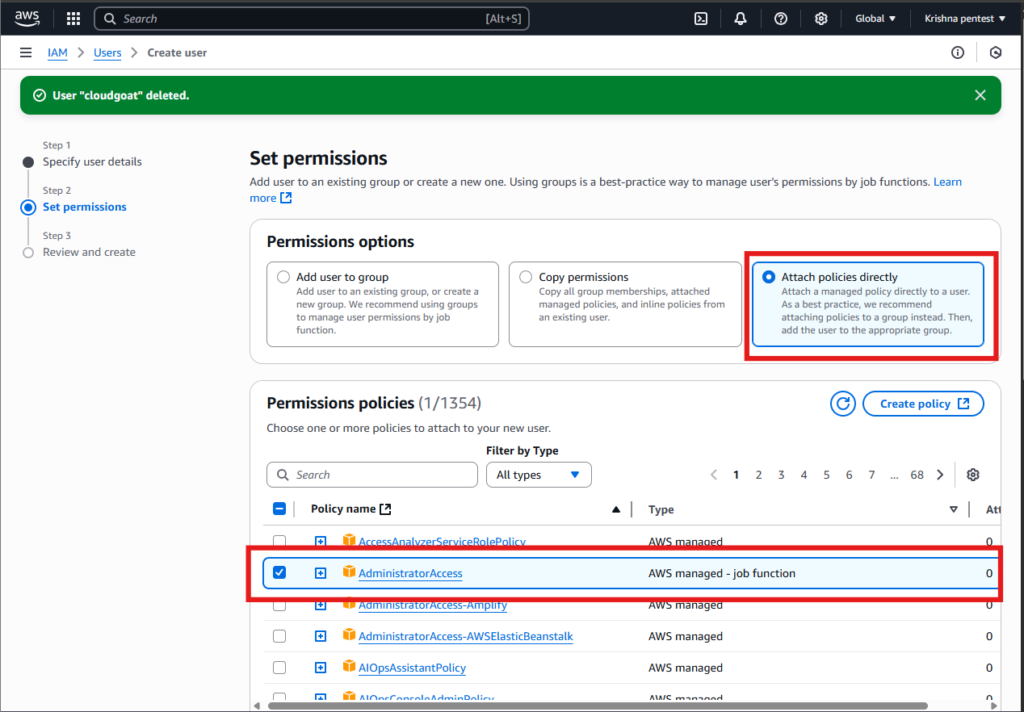Open the AWS home logo

pyautogui.click(x=27, y=18)
